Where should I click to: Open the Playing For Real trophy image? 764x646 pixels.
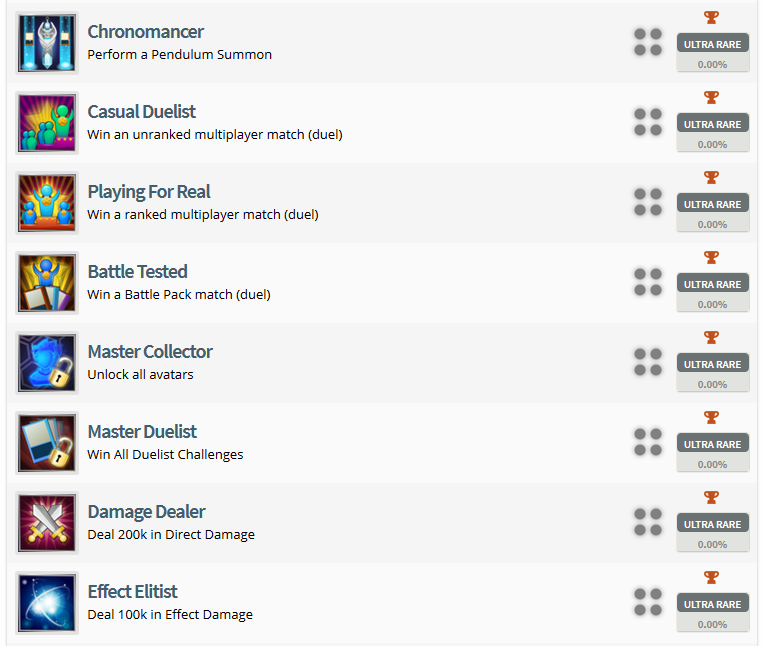pos(47,203)
